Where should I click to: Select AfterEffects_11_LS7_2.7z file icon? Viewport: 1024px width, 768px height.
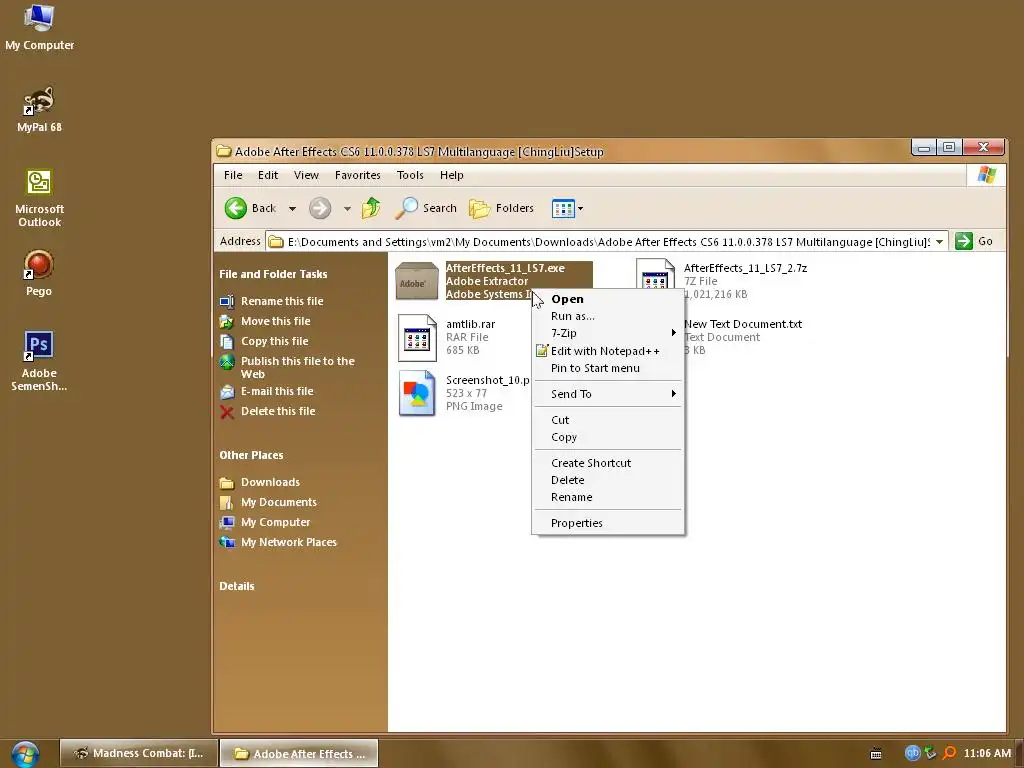pos(656,274)
